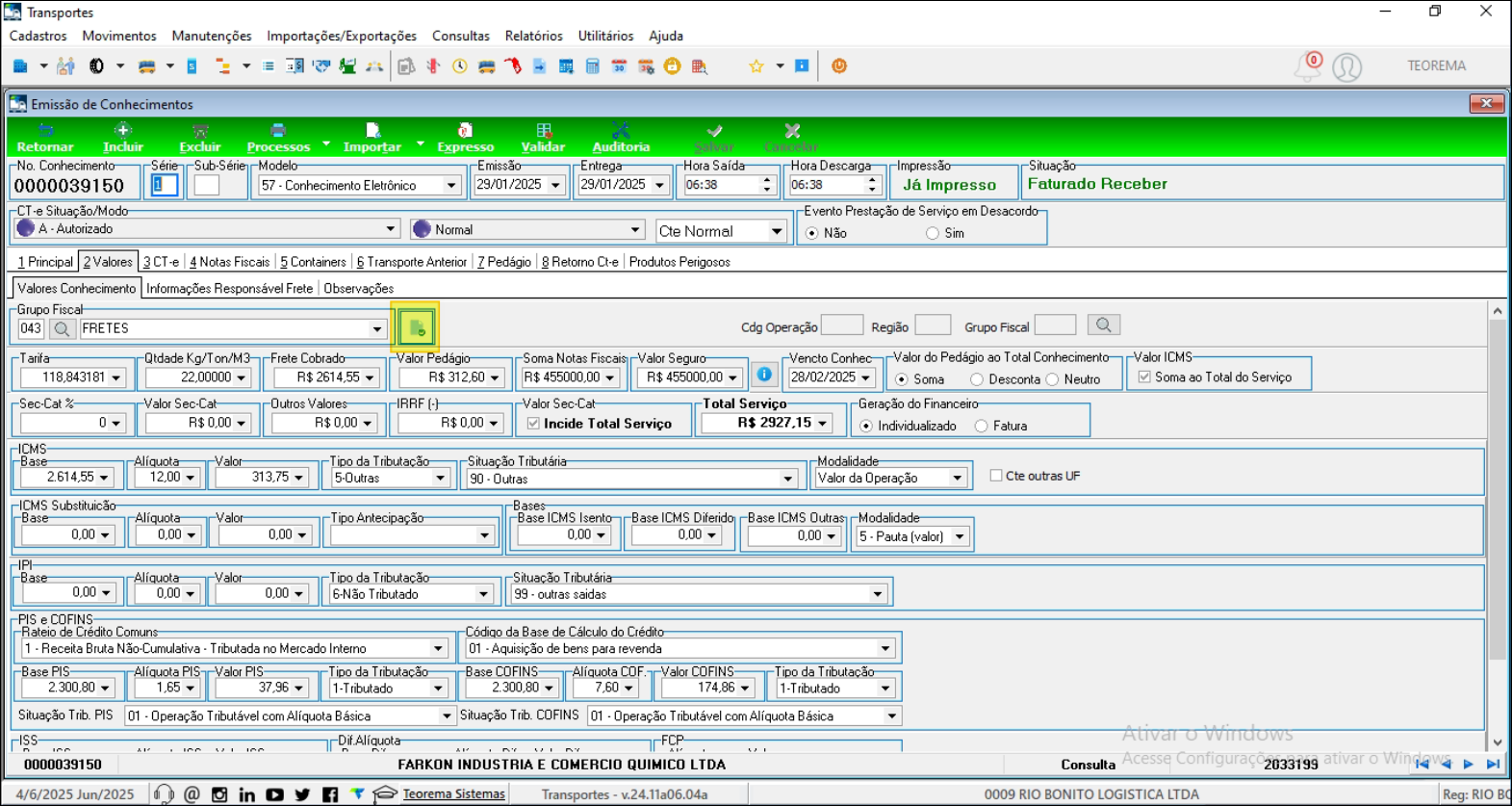The image size is (1512, 806).
Task: Click the Excluir button
Action: pos(200,138)
